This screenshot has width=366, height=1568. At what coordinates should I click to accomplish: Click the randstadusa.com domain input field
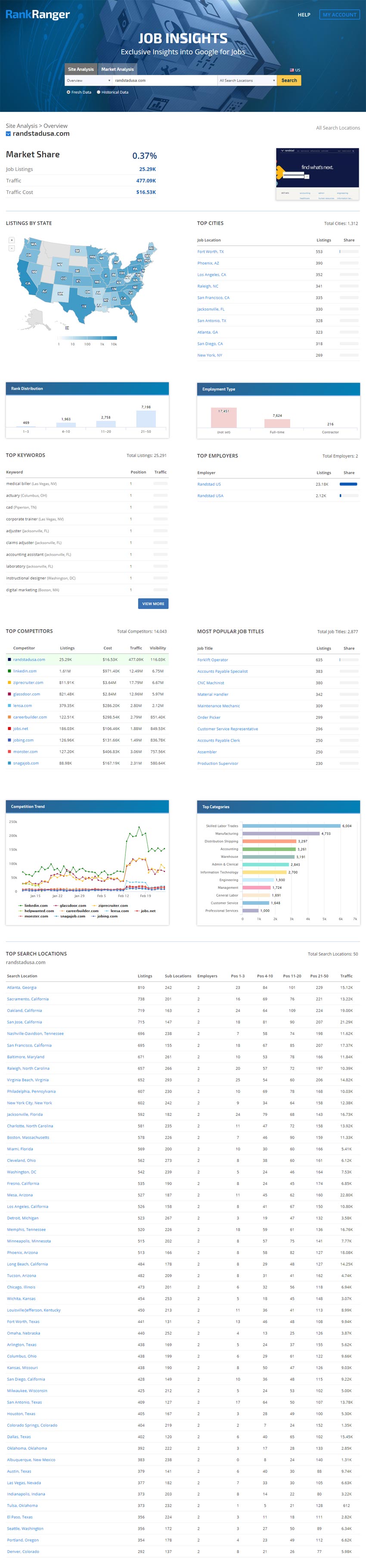point(164,81)
